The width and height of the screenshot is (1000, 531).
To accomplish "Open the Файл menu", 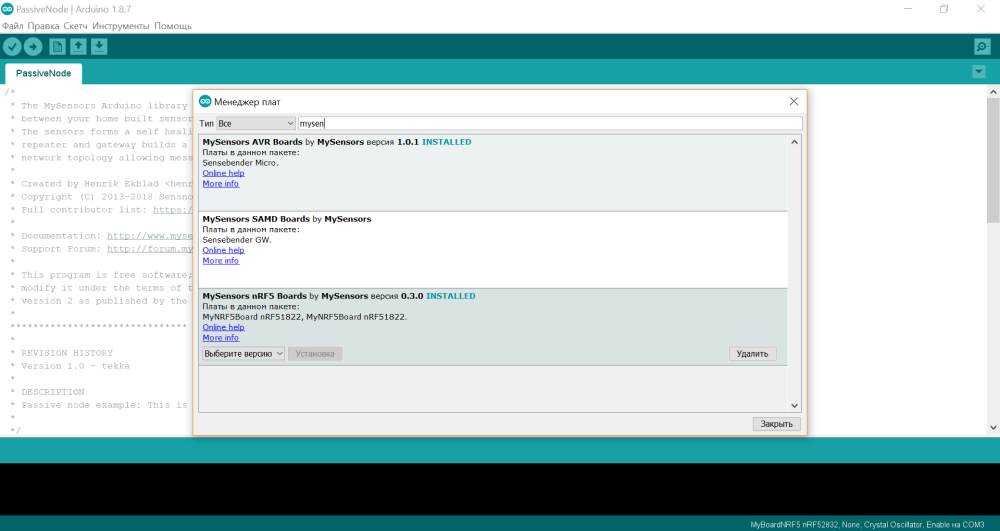I will tap(13, 25).
